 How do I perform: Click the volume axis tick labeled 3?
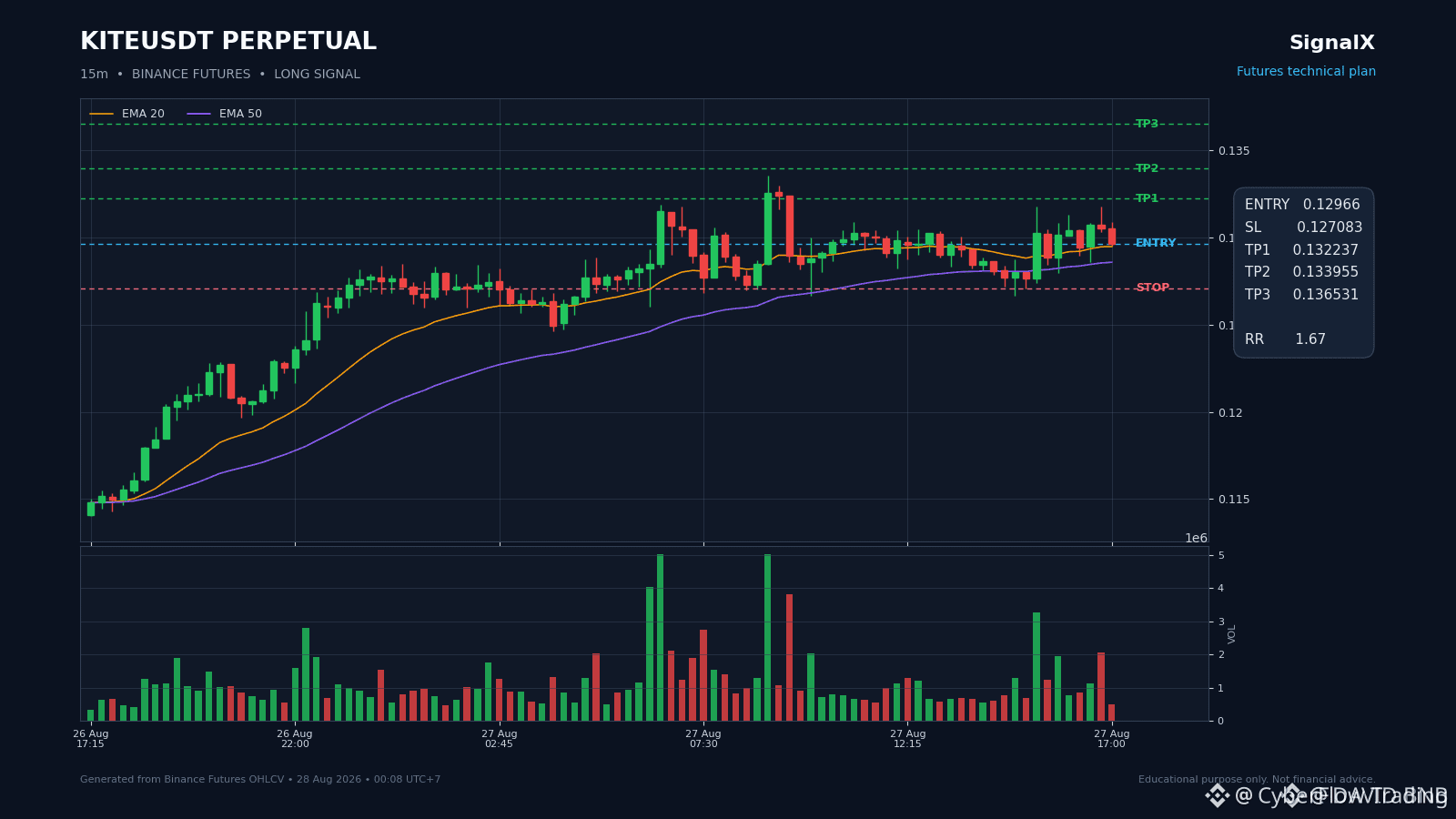click(x=1221, y=622)
